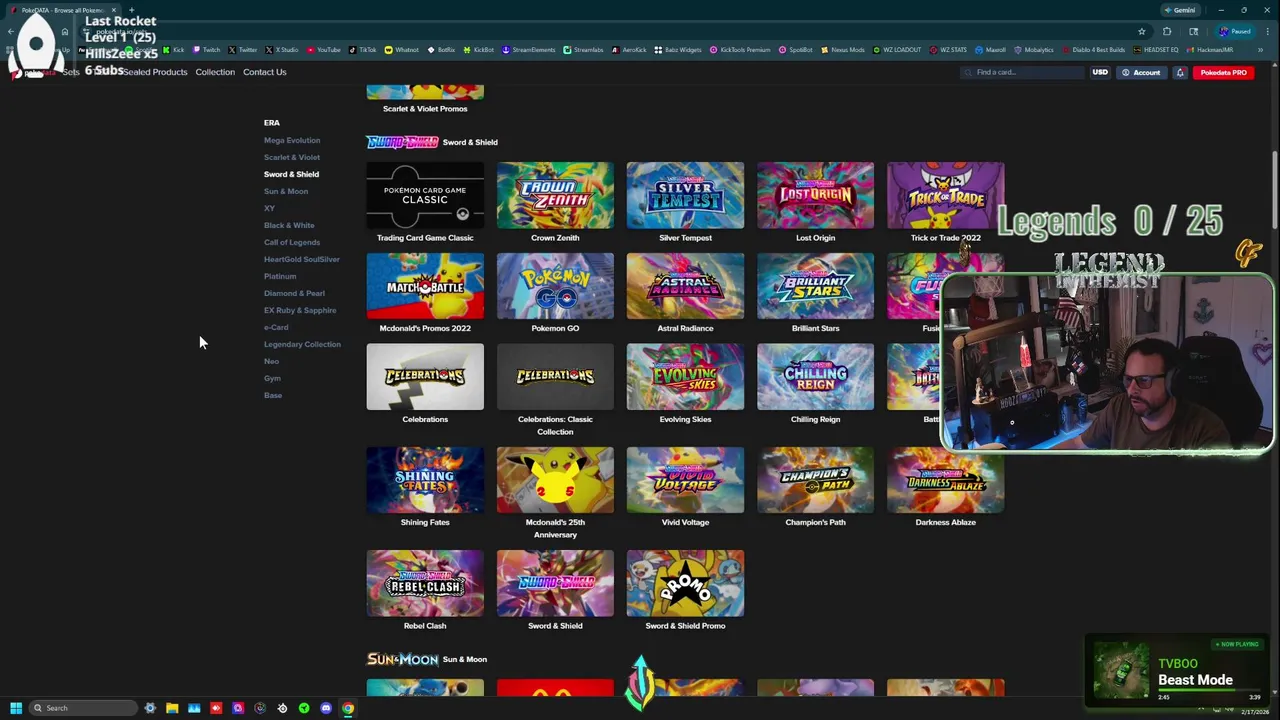
Task: Jump to the Platinum era
Action: pyautogui.click(x=280, y=276)
